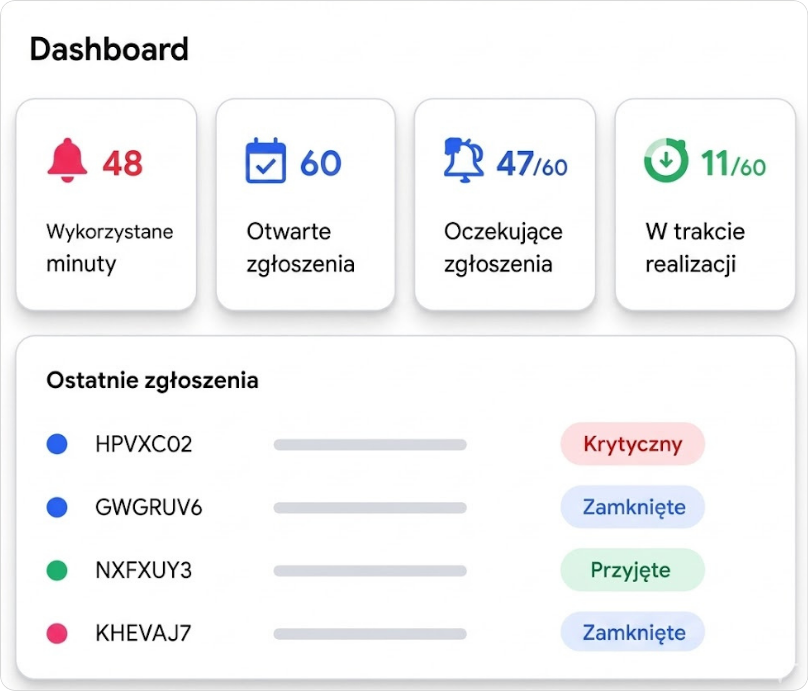Screen dimensions: 809x692
Task: Click the Ostatnie zgłoszenia heading
Action: point(152,381)
